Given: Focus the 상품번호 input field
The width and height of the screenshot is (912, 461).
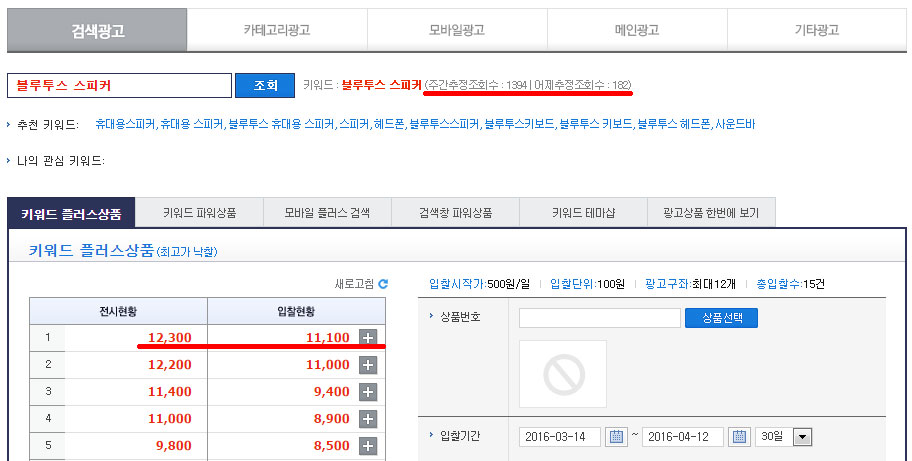Looking at the screenshot, I should (600, 318).
